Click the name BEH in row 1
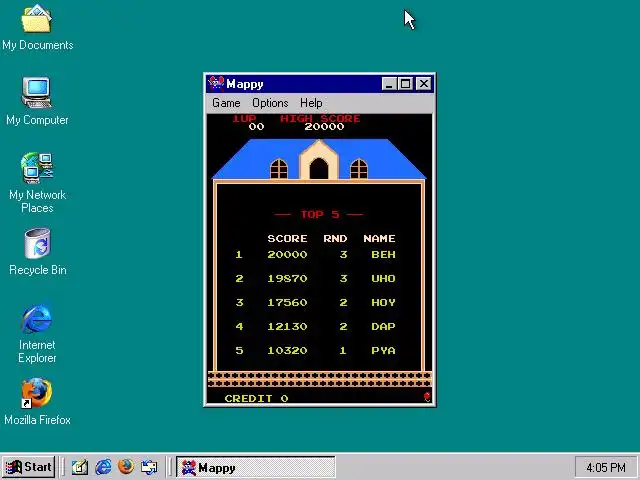 coord(383,254)
